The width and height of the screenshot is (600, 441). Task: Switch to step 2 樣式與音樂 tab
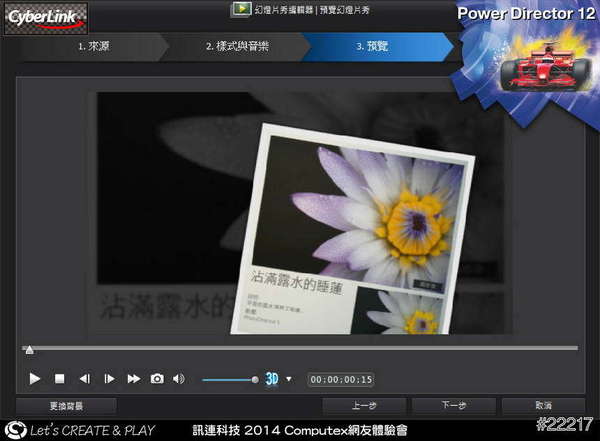237,47
